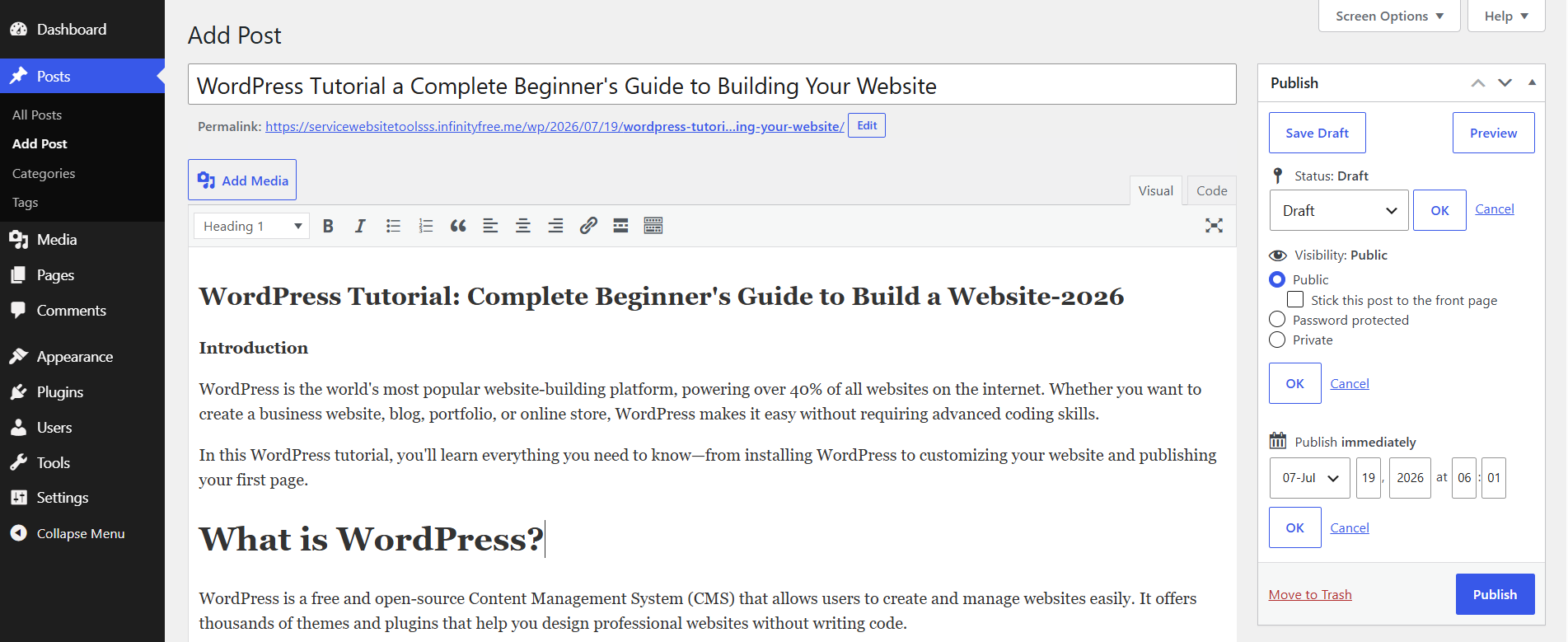Move the Publish box down
Screen dimensions: 1568x642
(1505, 83)
